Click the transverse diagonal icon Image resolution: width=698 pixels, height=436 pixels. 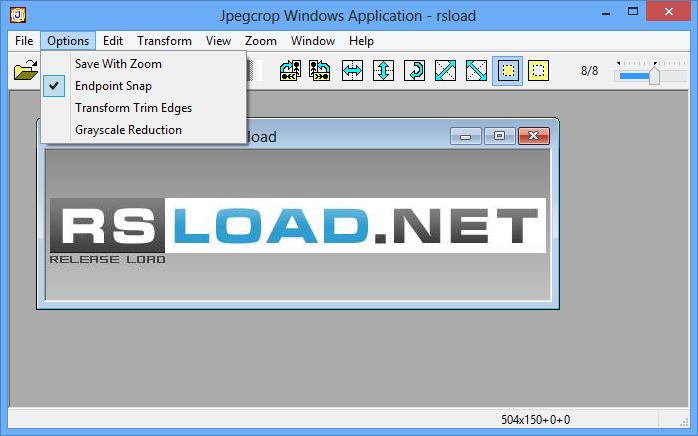(x=477, y=71)
